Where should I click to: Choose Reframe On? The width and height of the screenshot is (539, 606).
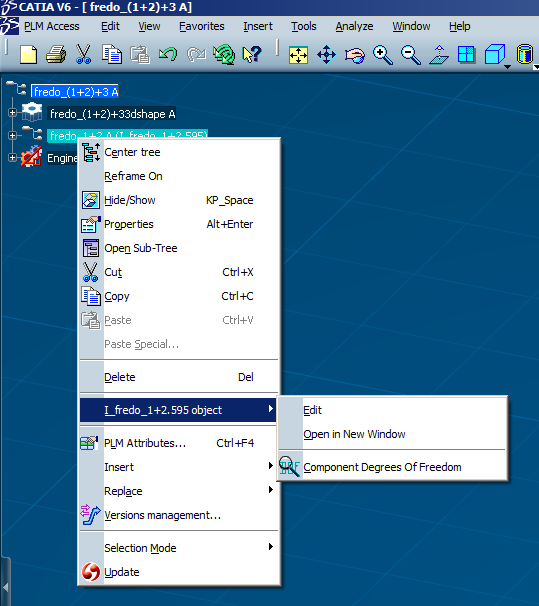pyautogui.click(x=178, y=176)
